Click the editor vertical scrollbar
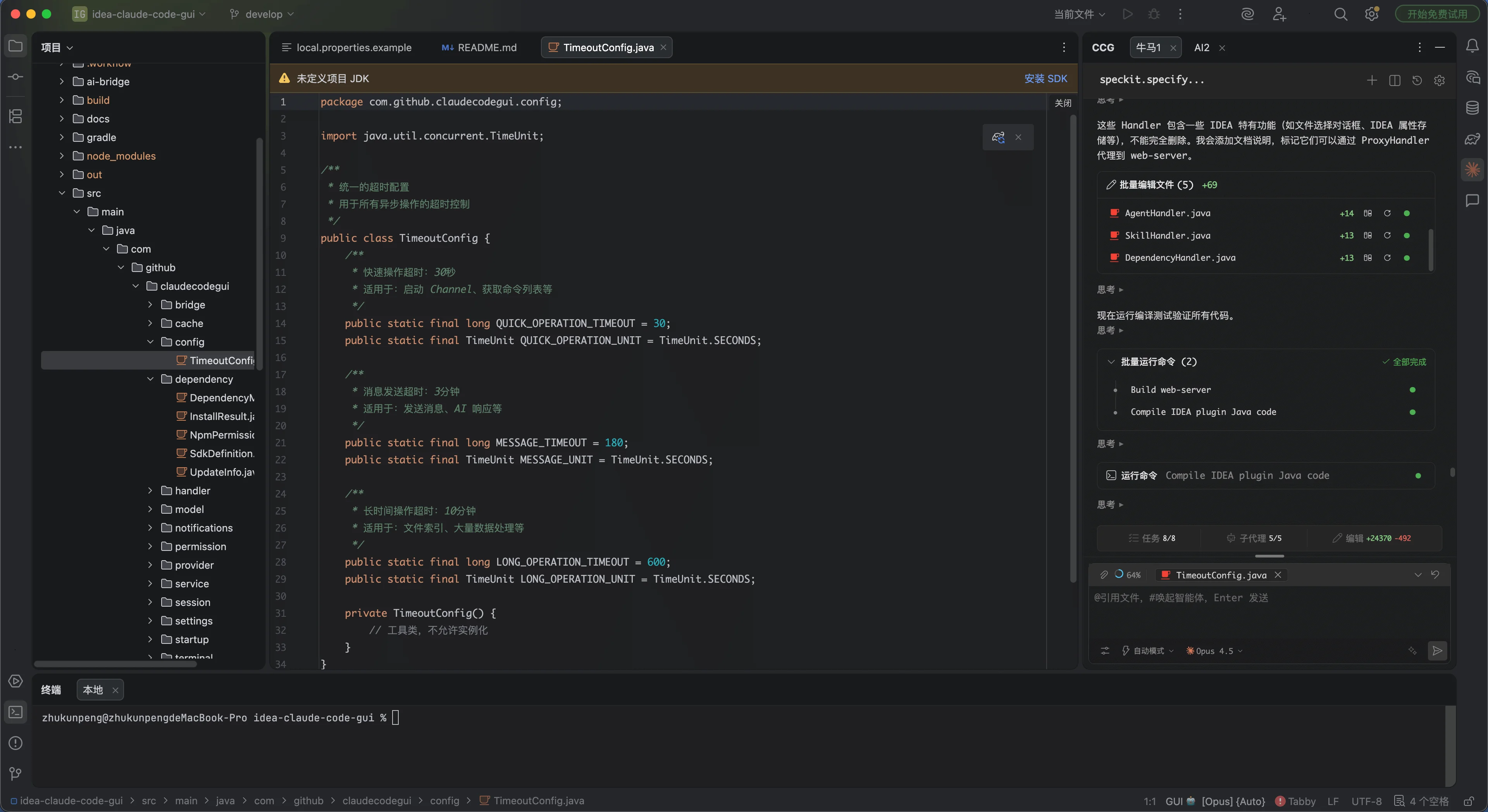The image size is (1488, 812). click(1073, 348)
